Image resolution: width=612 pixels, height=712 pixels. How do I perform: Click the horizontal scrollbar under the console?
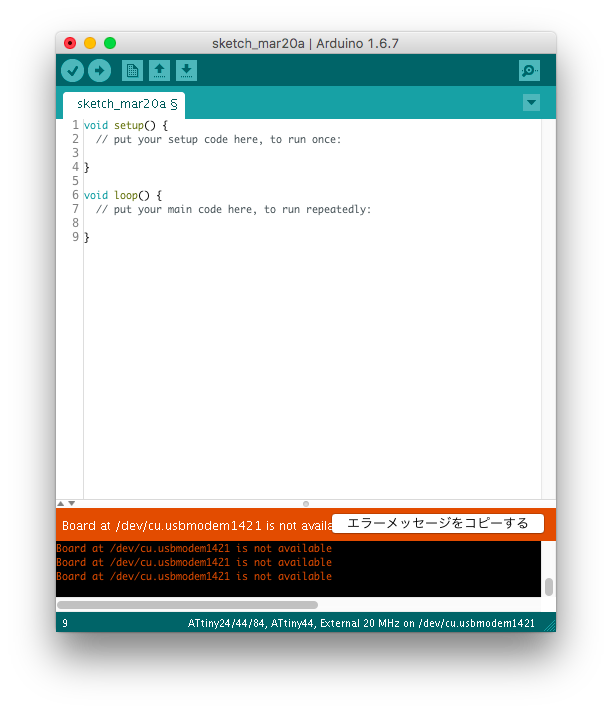[188, 605]
